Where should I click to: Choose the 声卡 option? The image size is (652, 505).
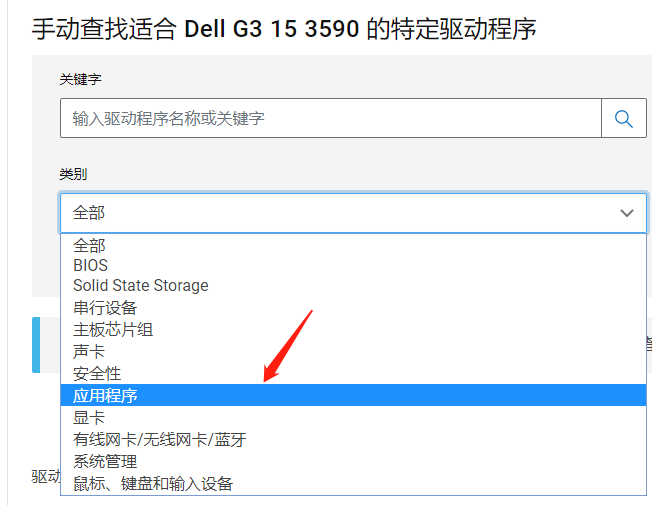coord(89,351)
